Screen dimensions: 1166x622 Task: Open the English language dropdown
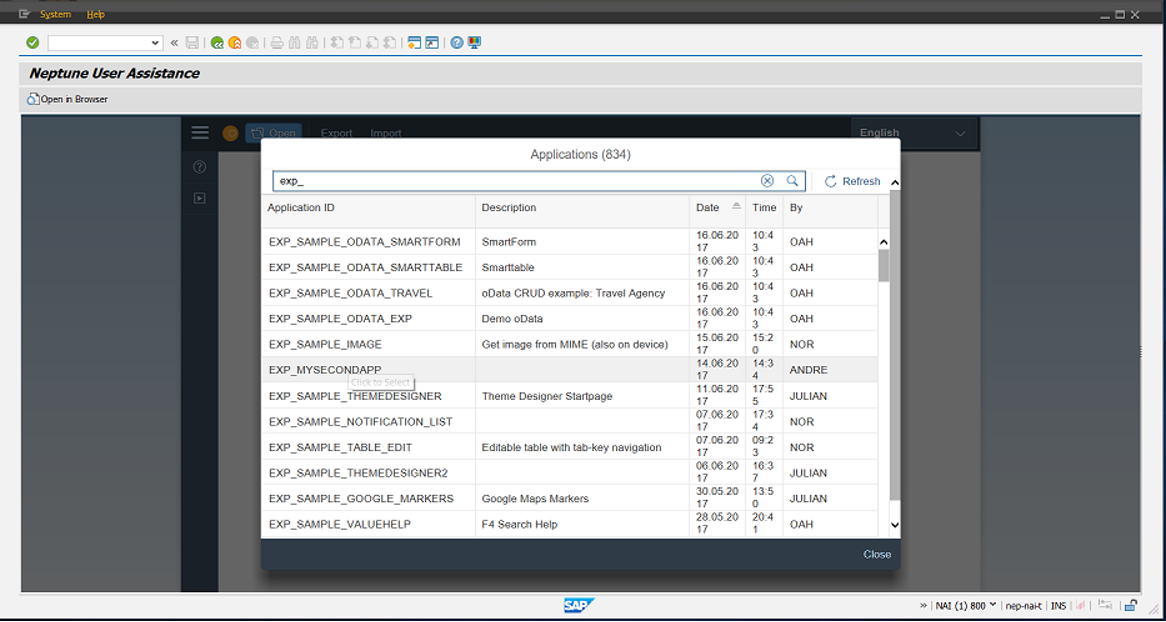coord(960,133)
